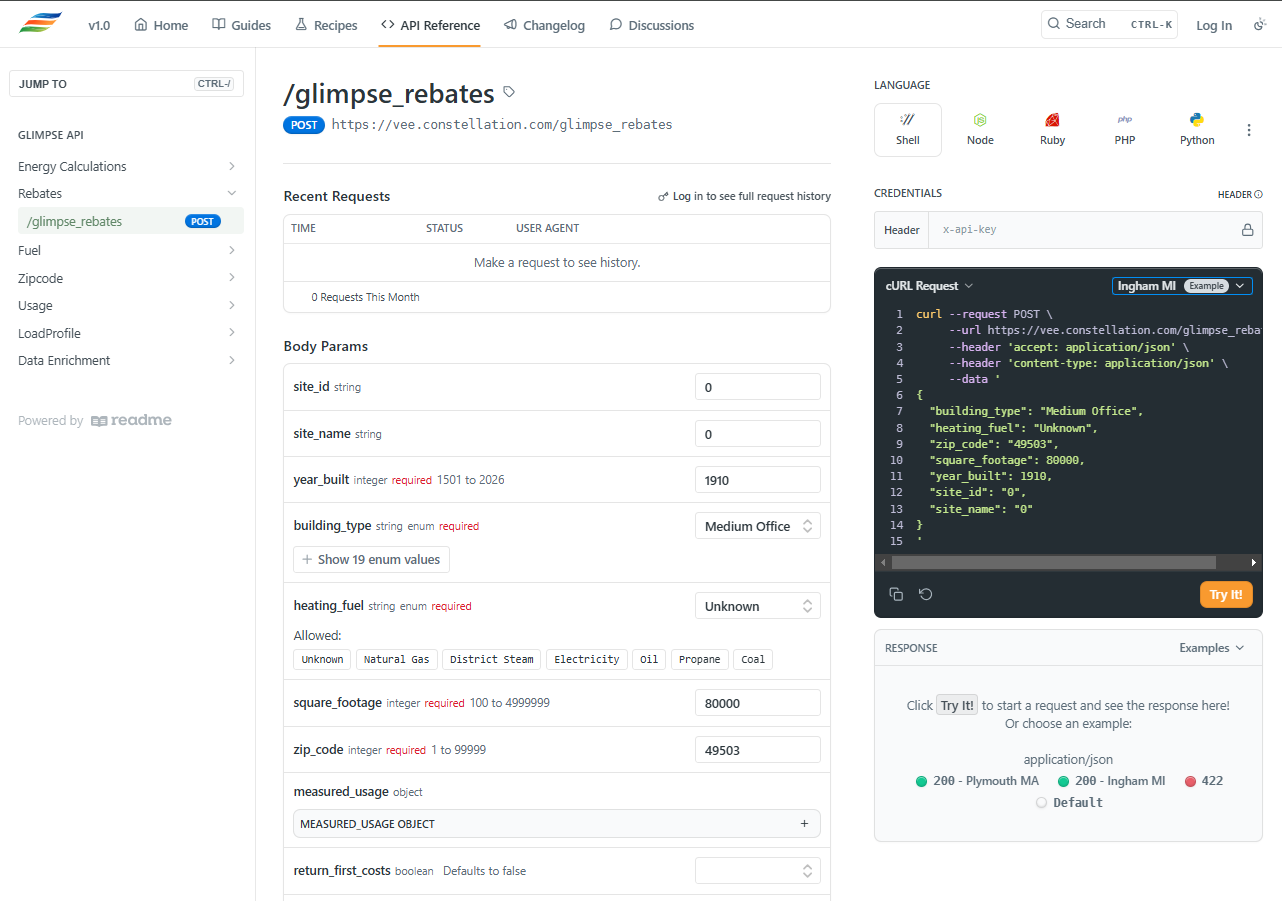The width and height of the screenshot is (1282, 901).
Task: Open the Discussions tab
Action: click(651, 25)
